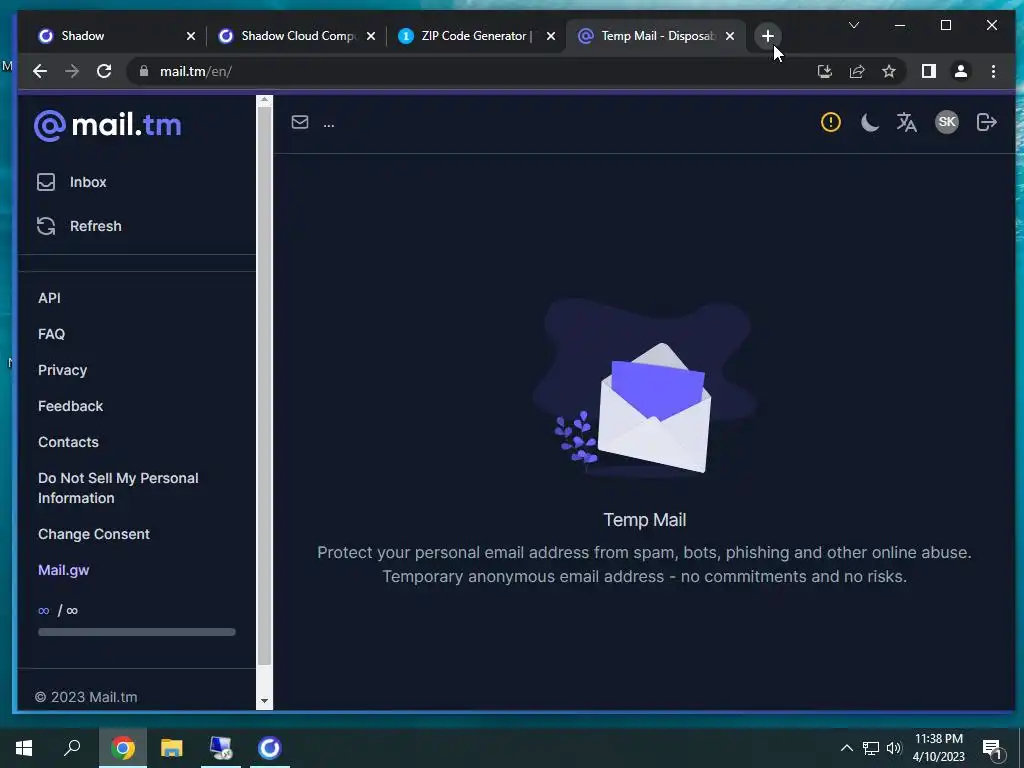Reload the page with browser refresh
Image resolution: width=1024 pixels, height=768 pixels.
tap(104, 71)
